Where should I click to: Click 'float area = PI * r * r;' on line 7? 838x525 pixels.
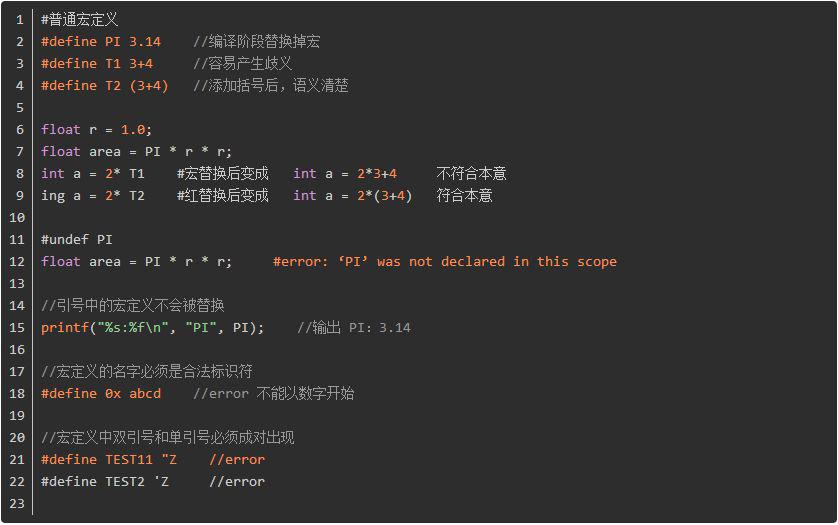pyautogui.click(x=136, y=152)
